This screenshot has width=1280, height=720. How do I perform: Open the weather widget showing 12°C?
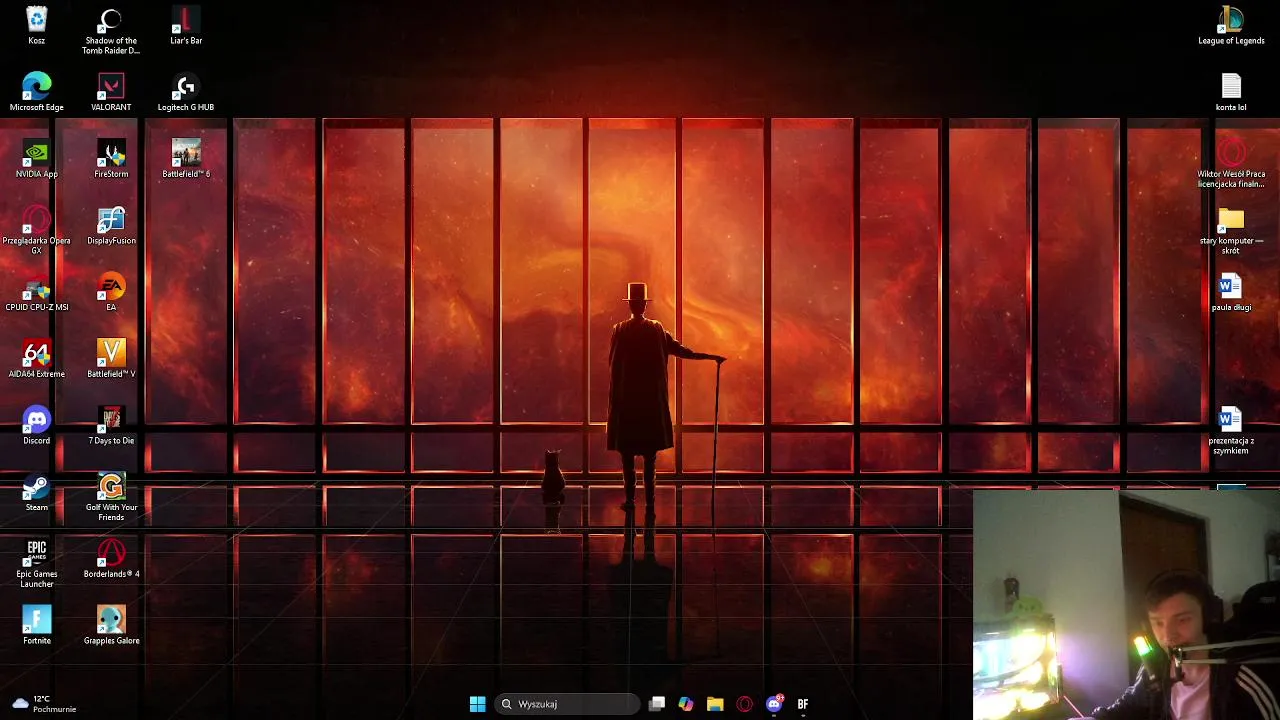[45, 704]
